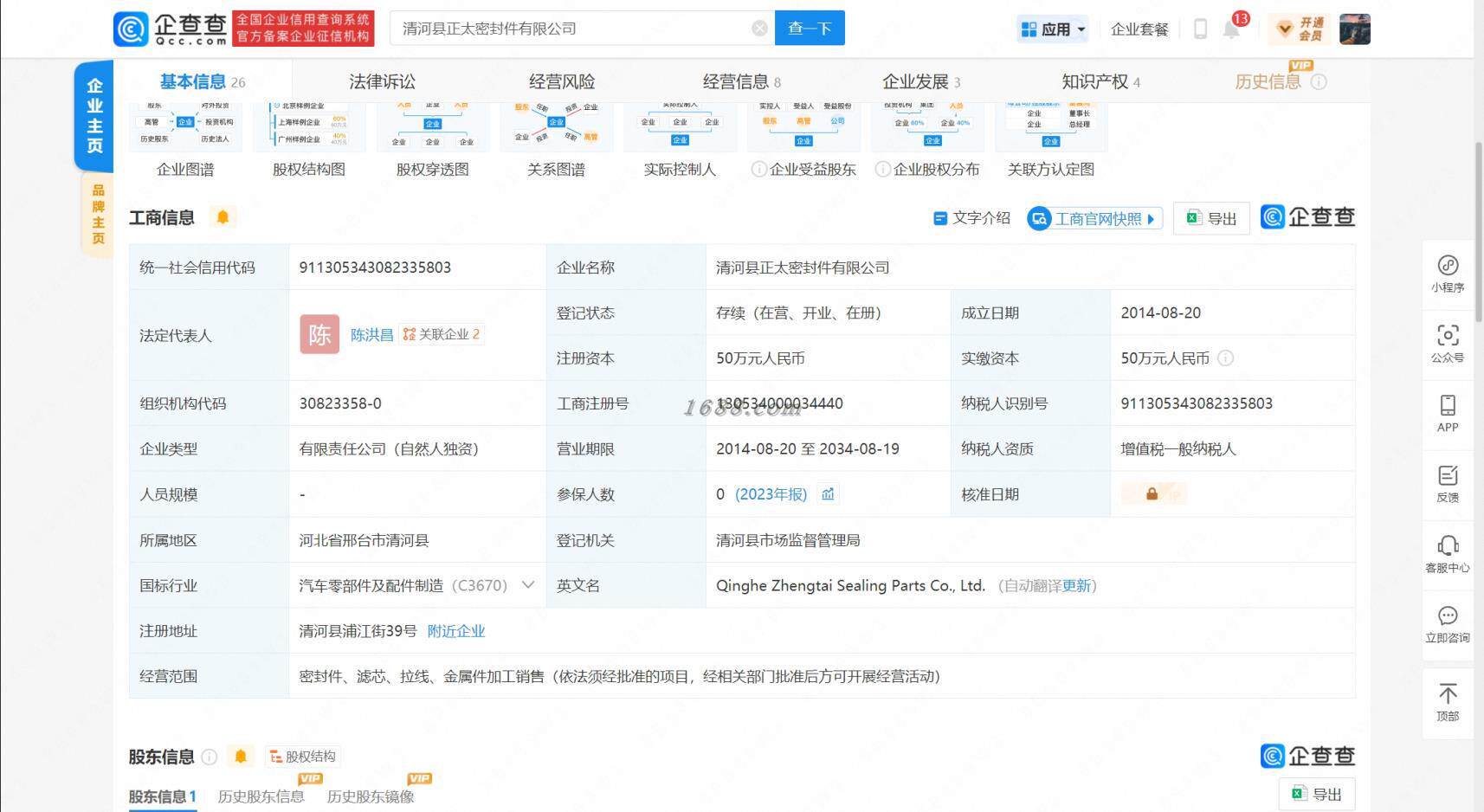Select the 品牌主页 side tab
The image size is (1484, 812).
pos(98,214)
